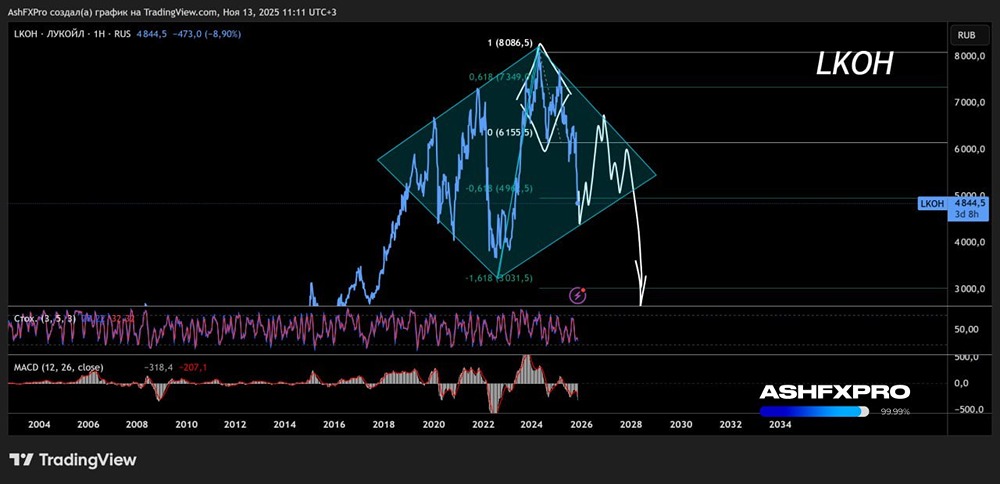Click the 8000,0 price axis label
The height and width of the screenshot is (484, 1000).
pyautogui.click(x=969, y=56)
